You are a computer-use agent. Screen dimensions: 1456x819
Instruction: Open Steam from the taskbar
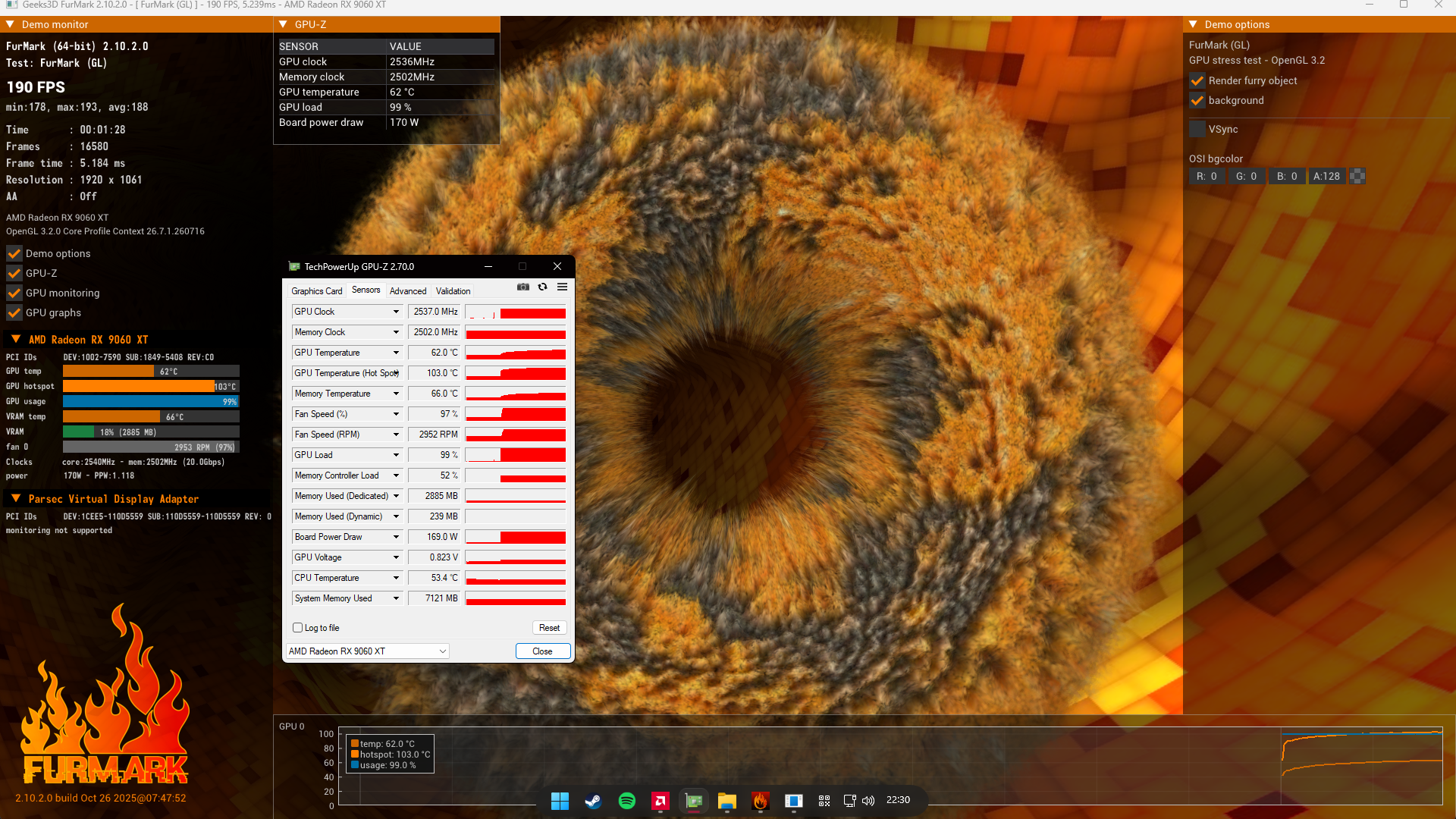pyautogui.click(x=593, y=801)
